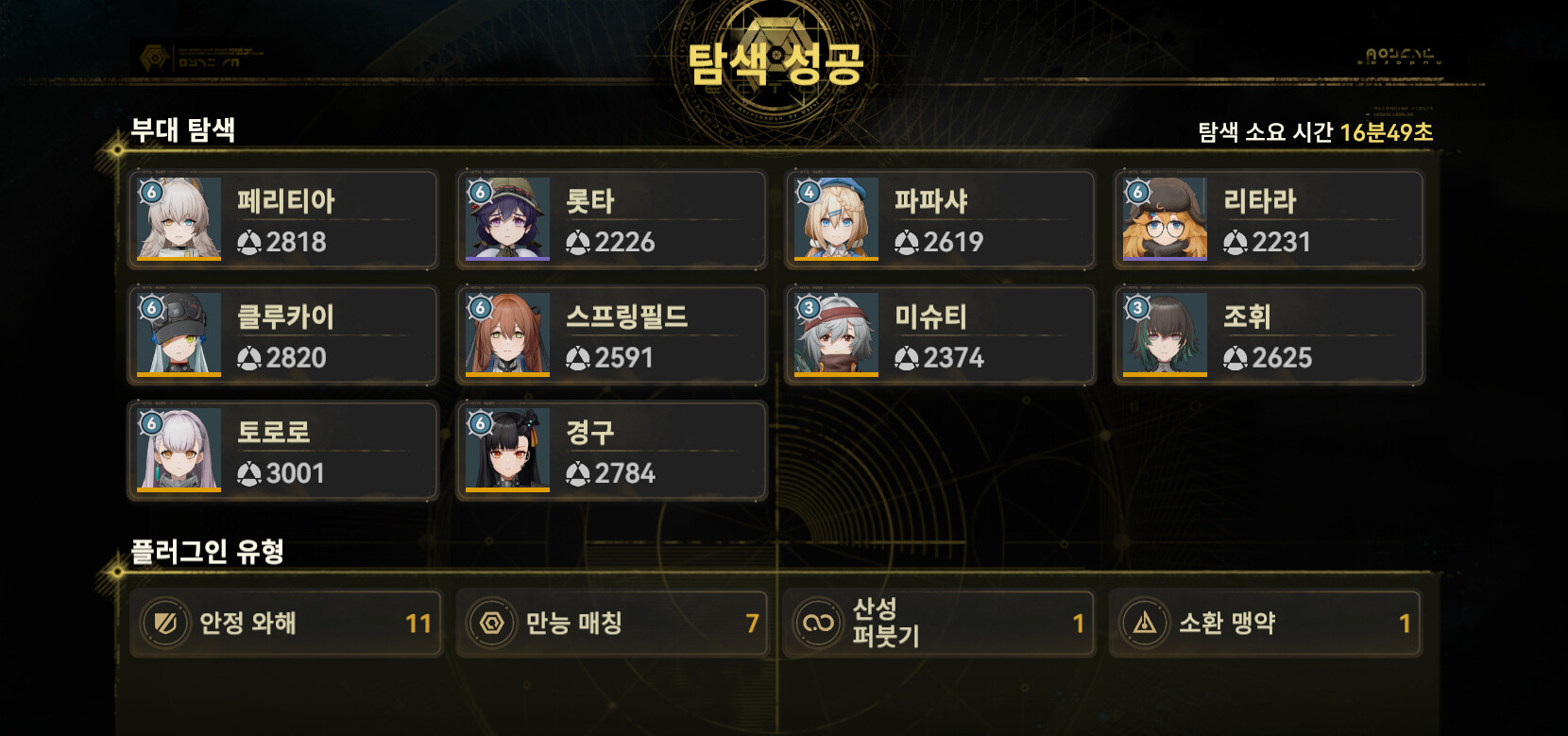Select 리타라's portrait
This screenshot has width=1568, height=736.
[1165, 219]
